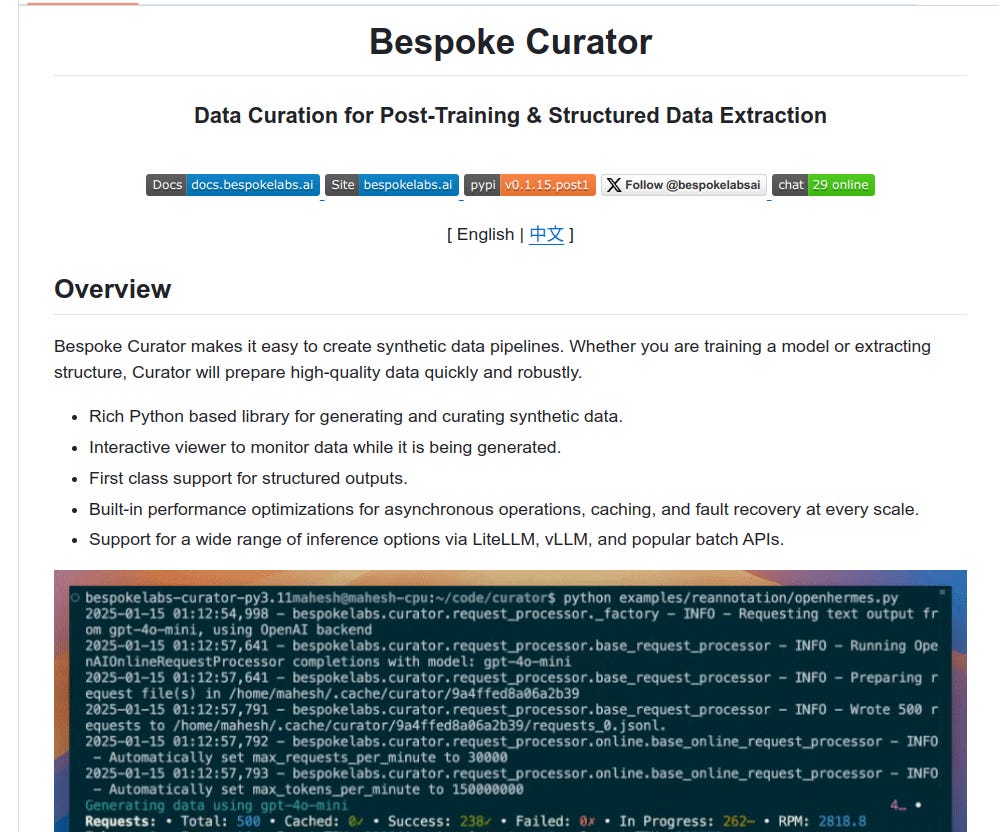999x832 pixels.
Task: Switch to the 中文 language link
Action: 547,234
